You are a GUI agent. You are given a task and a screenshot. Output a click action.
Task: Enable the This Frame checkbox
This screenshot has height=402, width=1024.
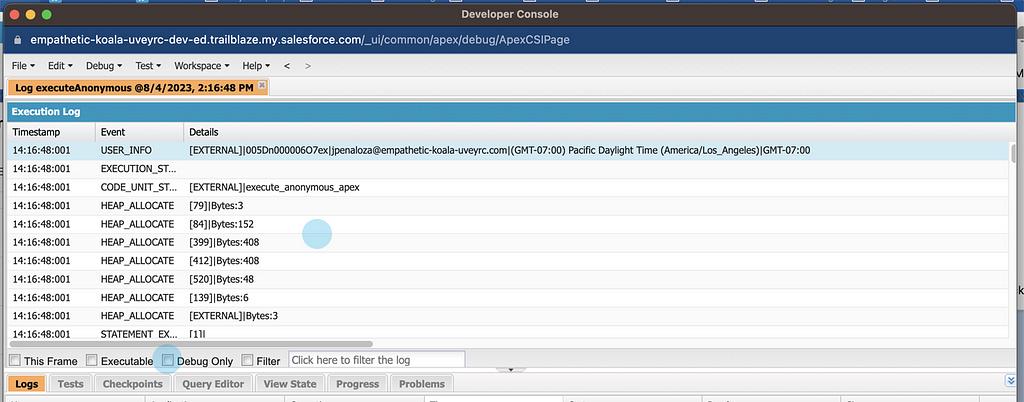[15, 360]
